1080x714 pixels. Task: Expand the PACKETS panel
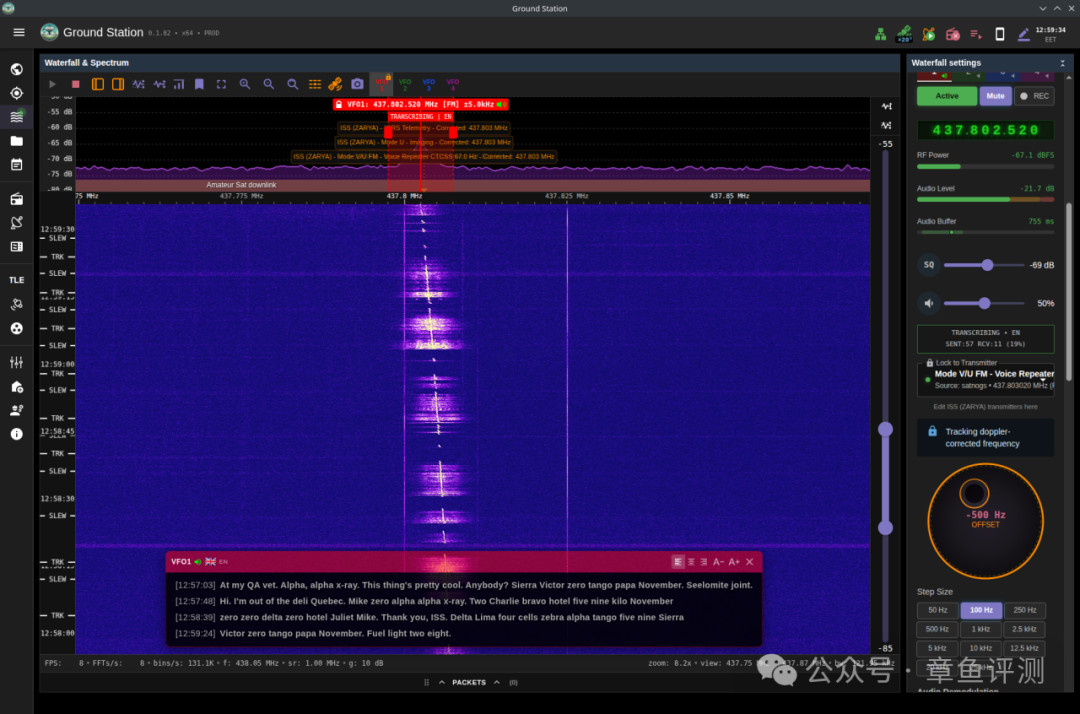[x=470, y=682]
